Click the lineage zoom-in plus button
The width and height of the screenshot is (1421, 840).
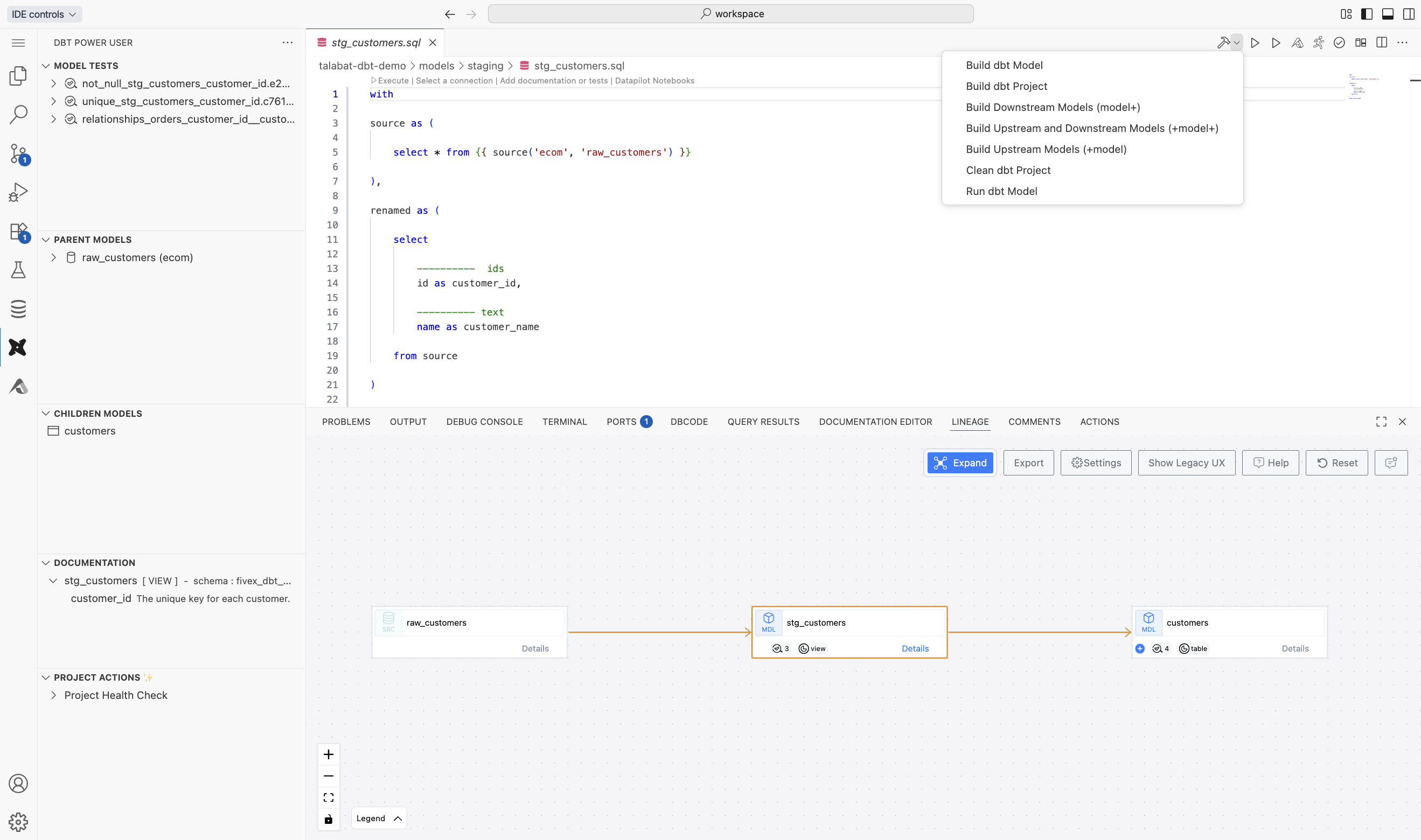329,754
